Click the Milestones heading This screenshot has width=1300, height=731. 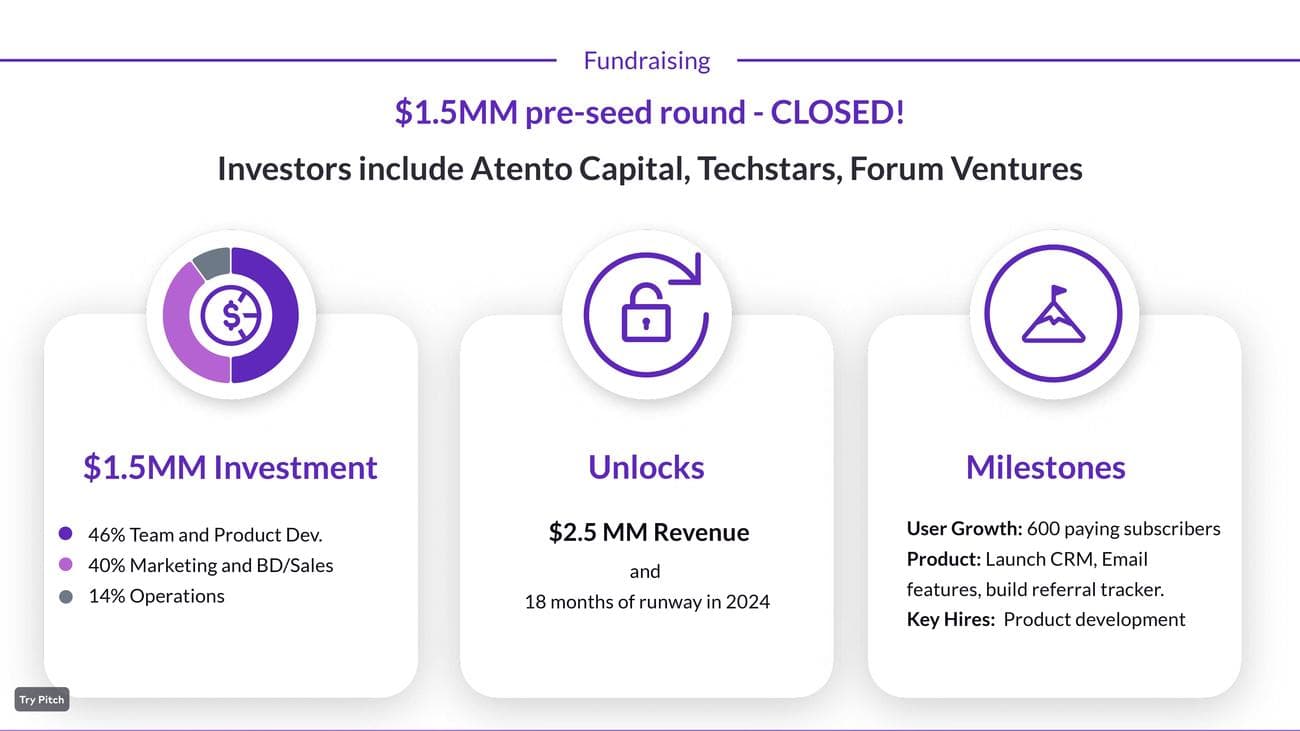point(1045,467)
